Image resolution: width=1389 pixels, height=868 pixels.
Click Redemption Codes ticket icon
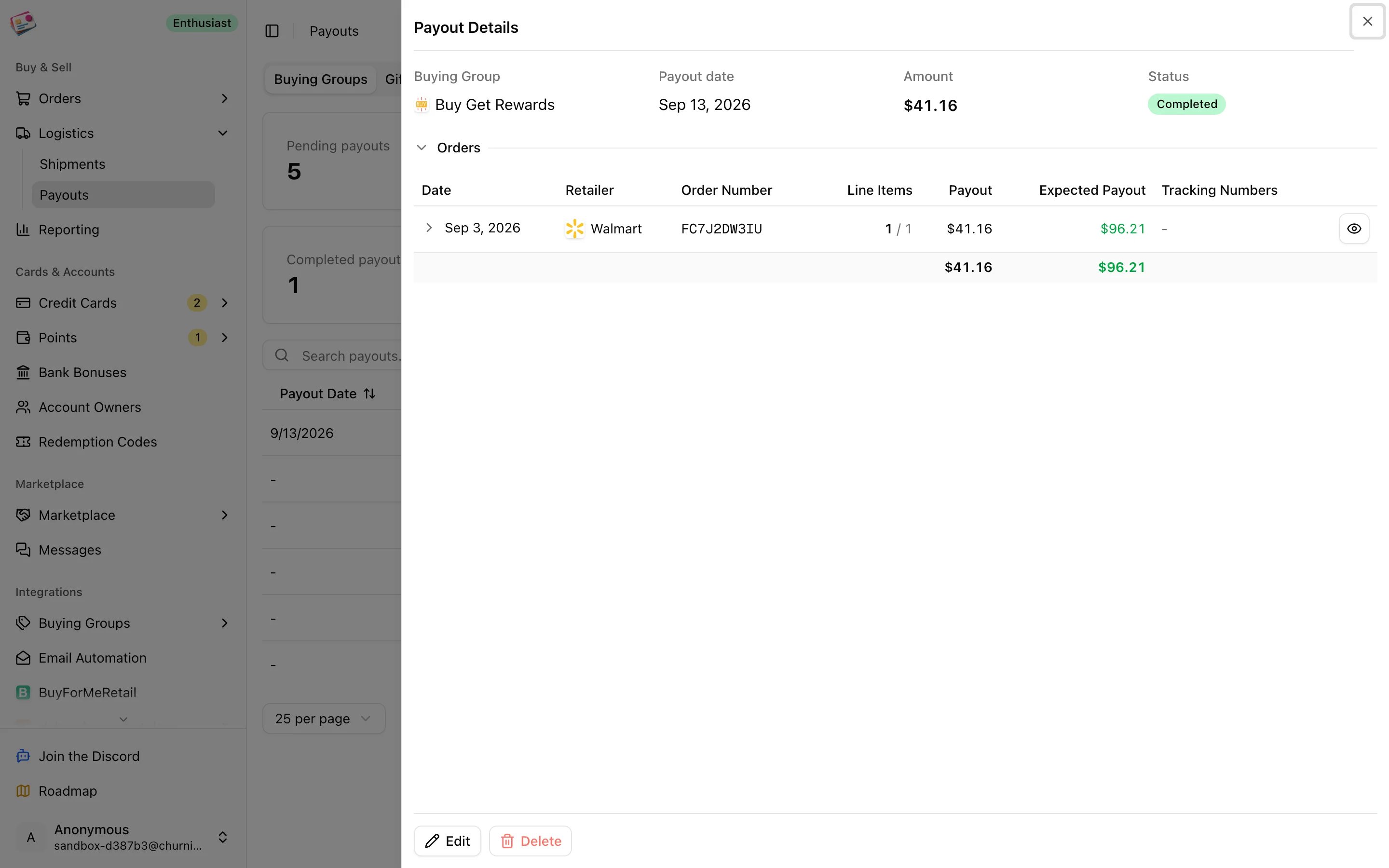pos(23,442)
